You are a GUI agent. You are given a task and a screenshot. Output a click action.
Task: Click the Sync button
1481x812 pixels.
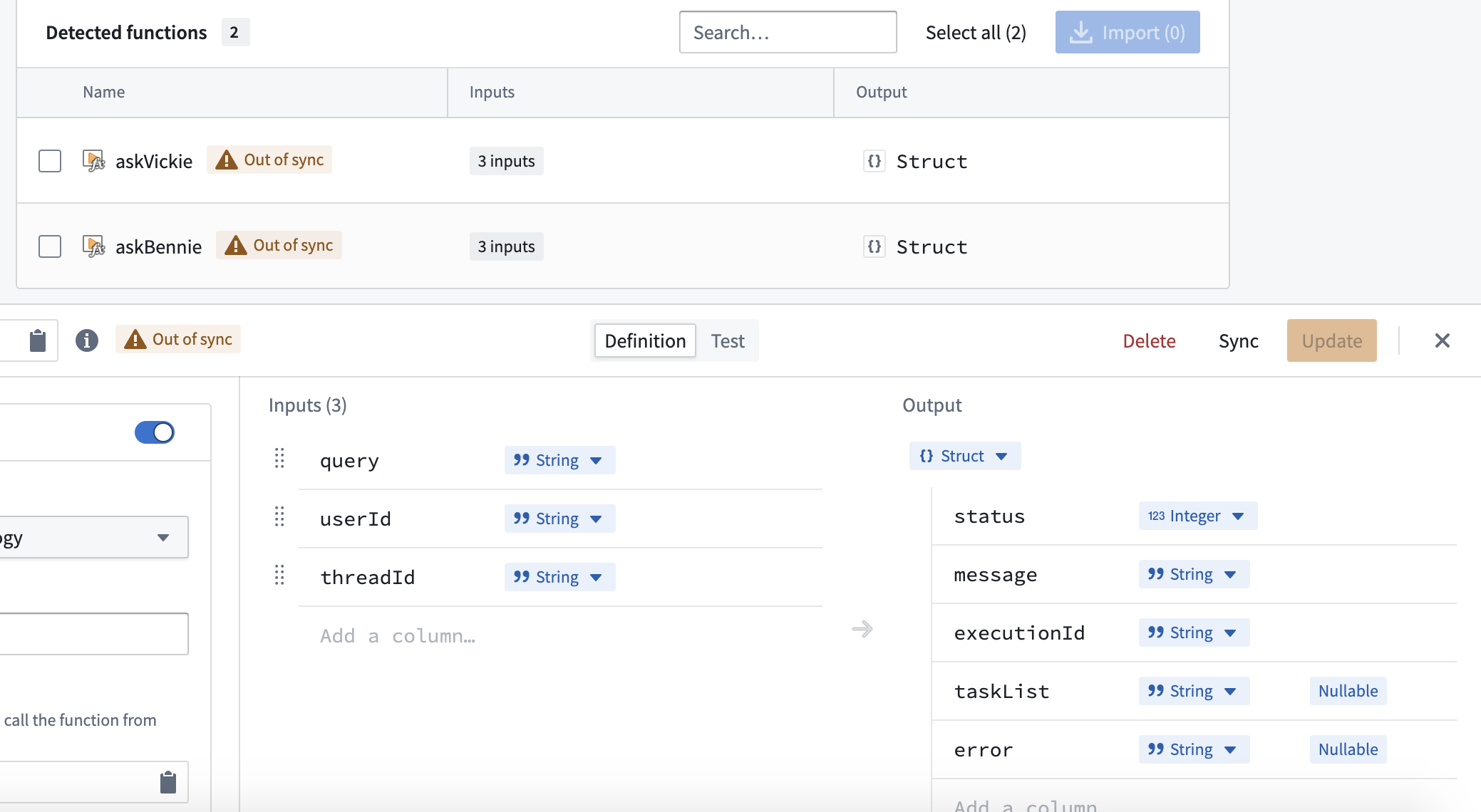(x=1238, y=341)
